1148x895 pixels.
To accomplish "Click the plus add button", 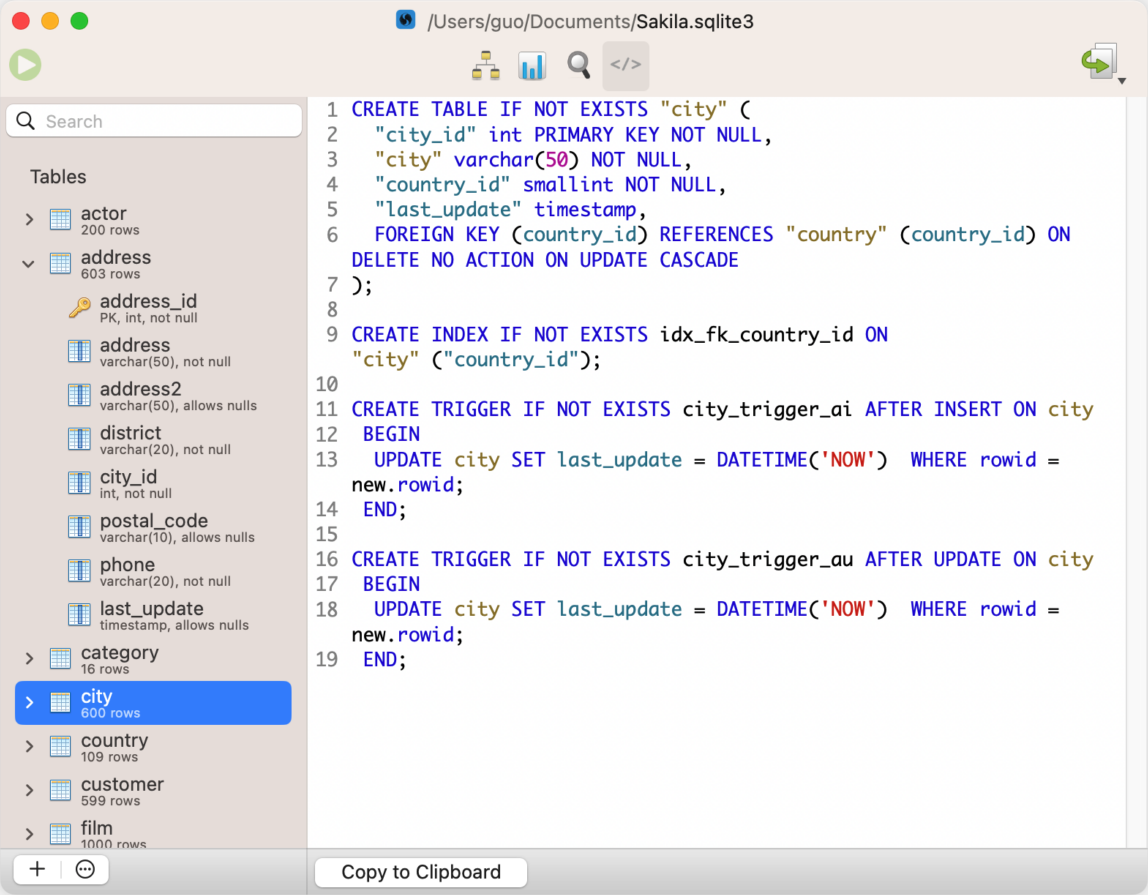I will coord(37,869).
